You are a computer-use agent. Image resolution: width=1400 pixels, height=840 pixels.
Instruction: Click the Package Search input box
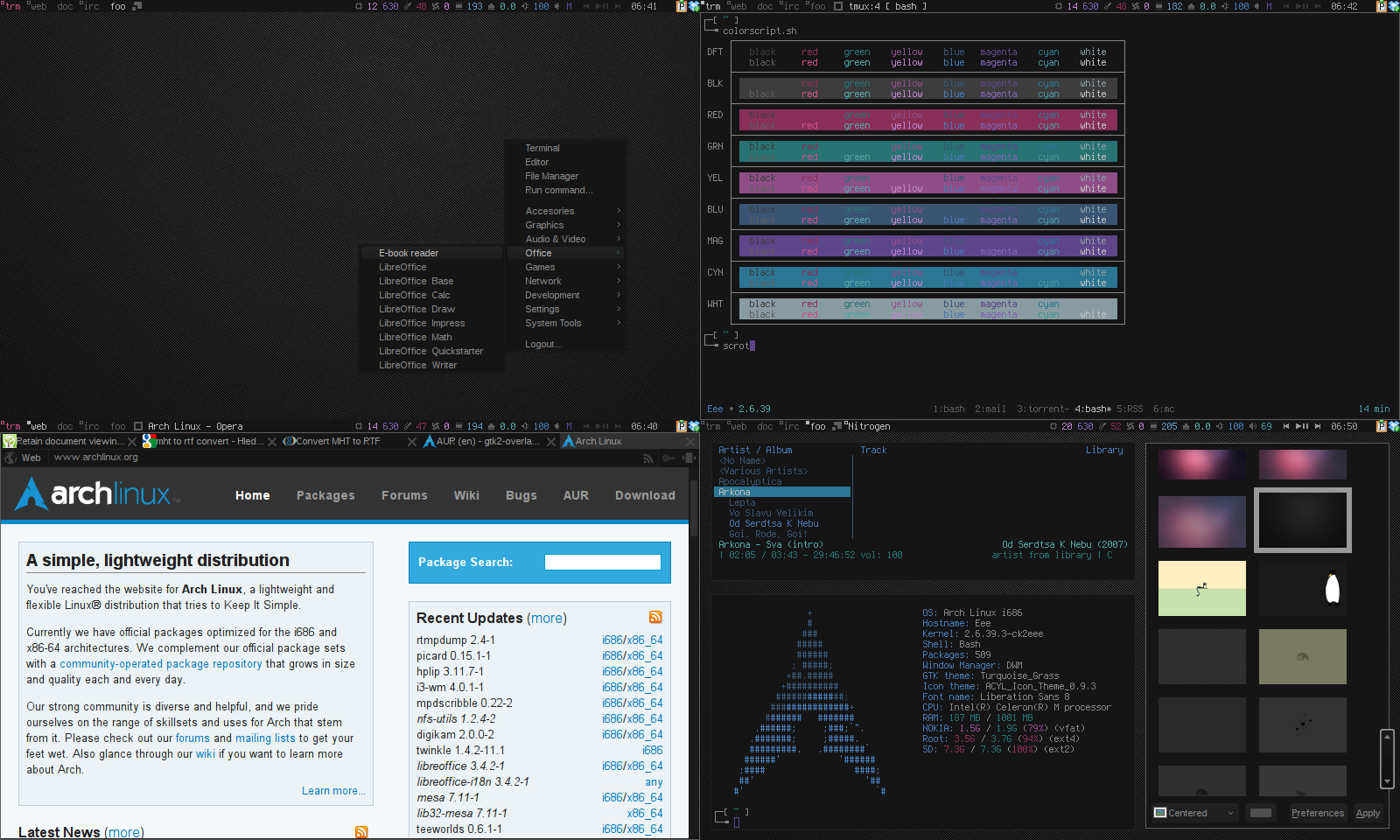pyautogui.click(x=603, y=562)
